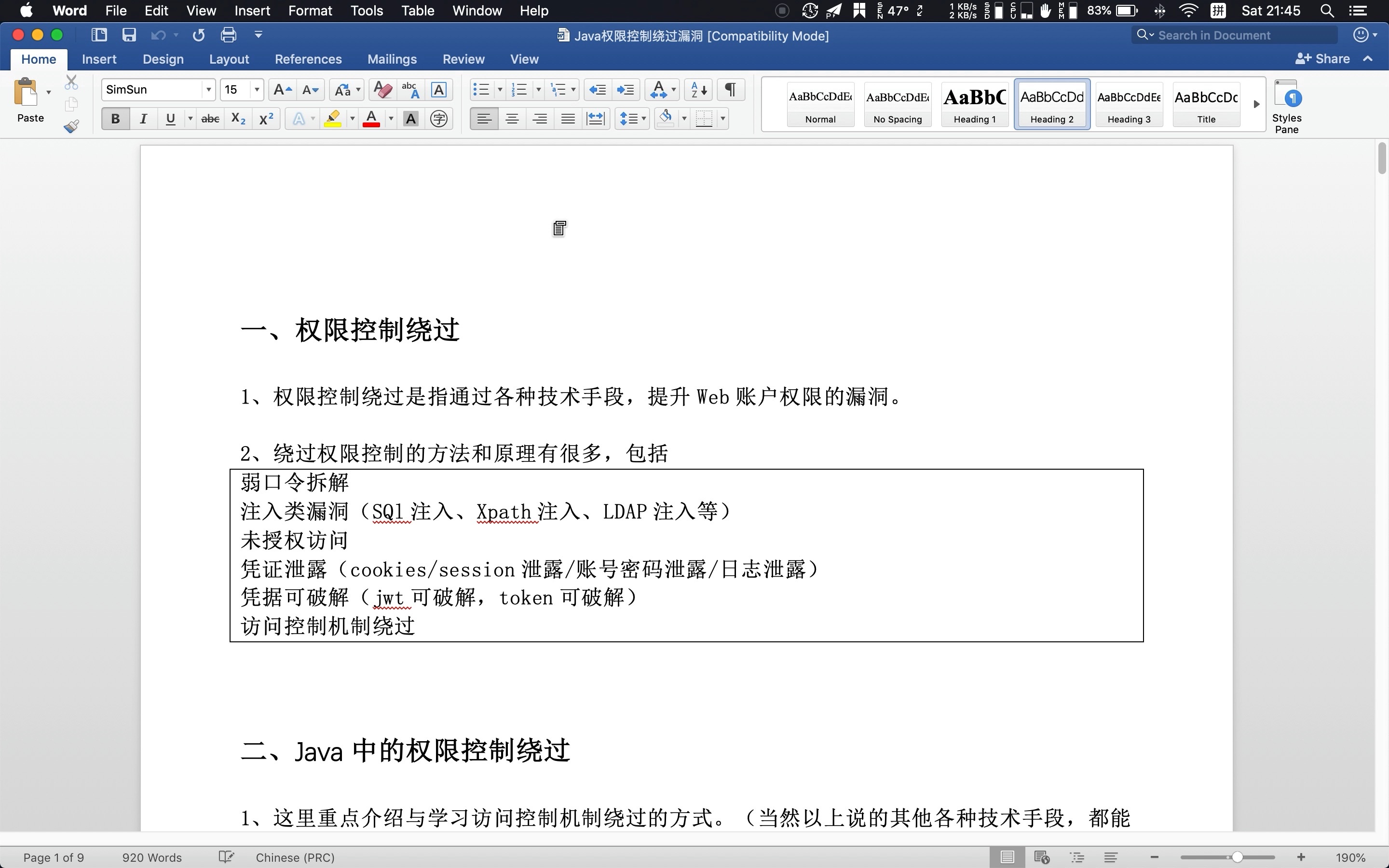
Task: Toggle the Superscript formatting button
Action: click(265, 118)
